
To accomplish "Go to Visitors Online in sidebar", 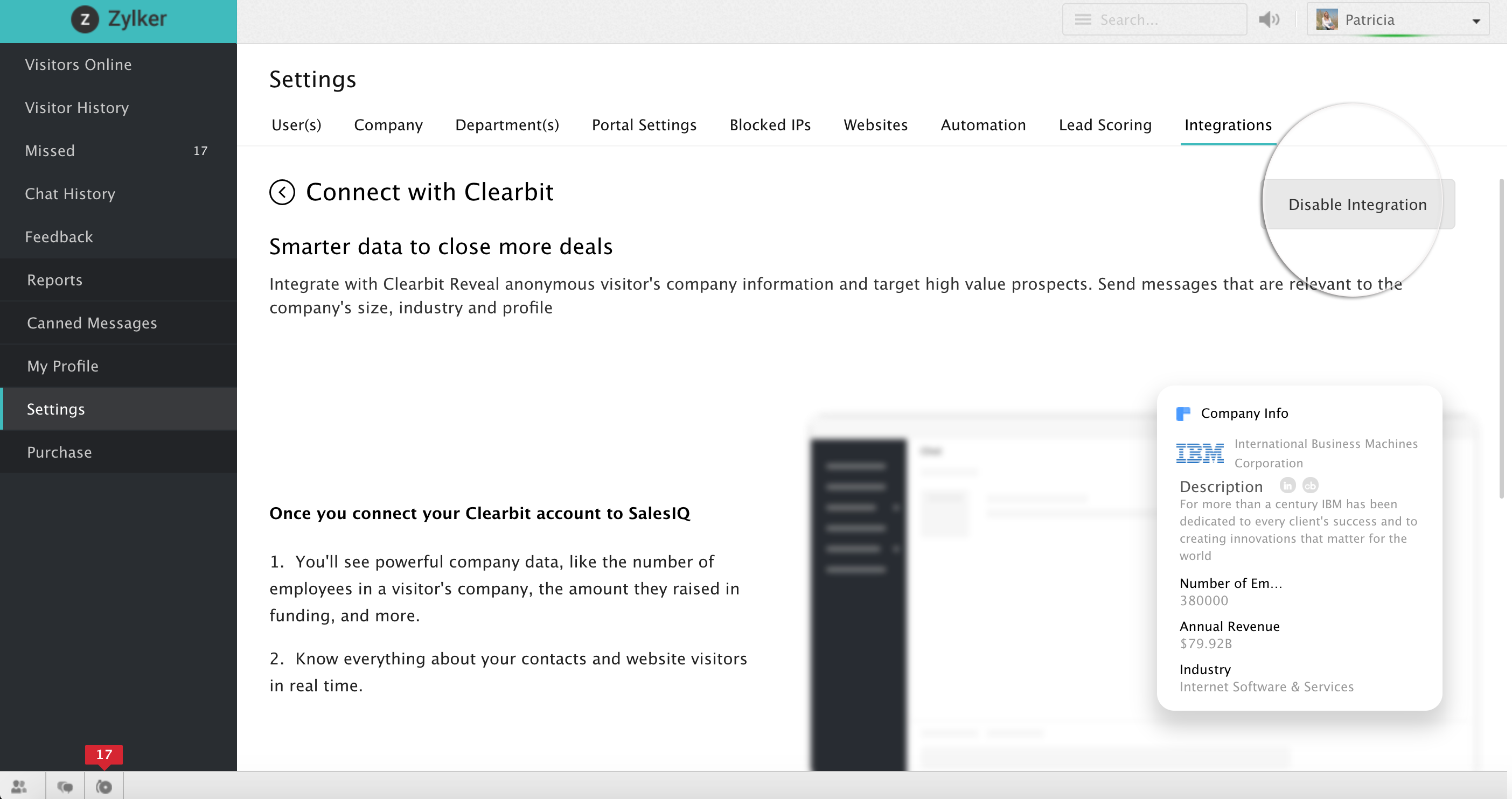I will tap(78, 65).
